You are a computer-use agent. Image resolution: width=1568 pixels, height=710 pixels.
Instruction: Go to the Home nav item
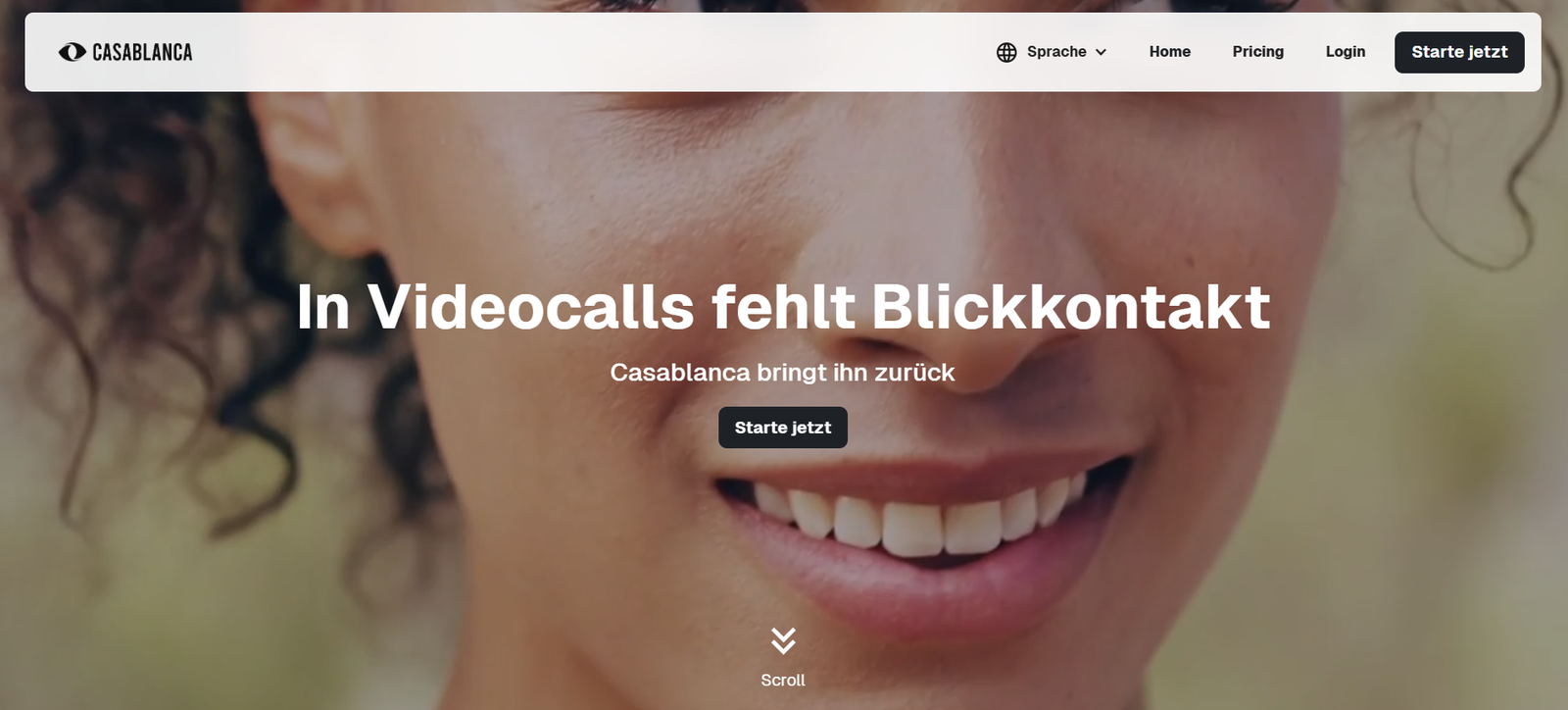pyautogui.click(x=1170, y=52)
